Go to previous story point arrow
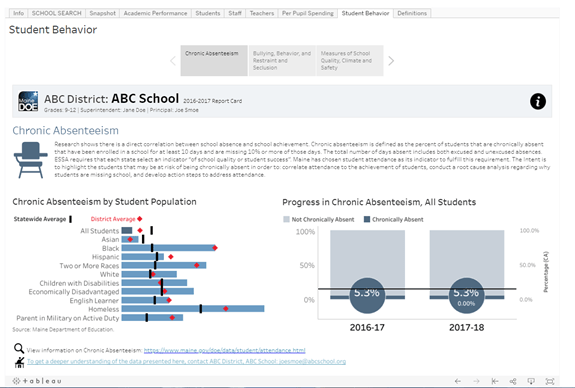This screenshot has height=388, width=575. (173, 61)
